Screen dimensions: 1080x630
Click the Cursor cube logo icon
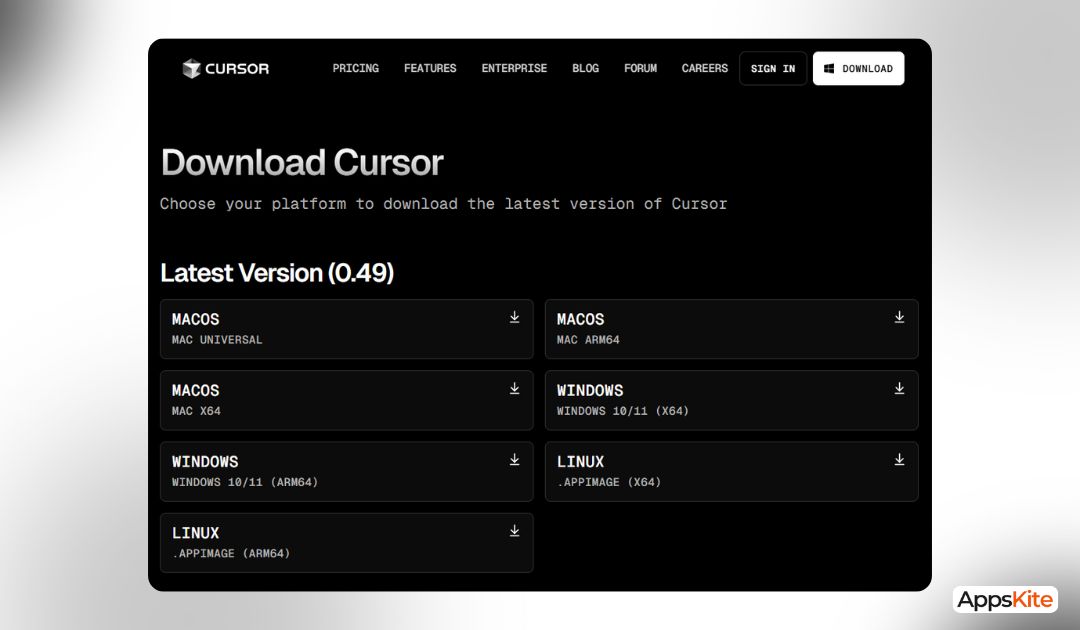191,68
